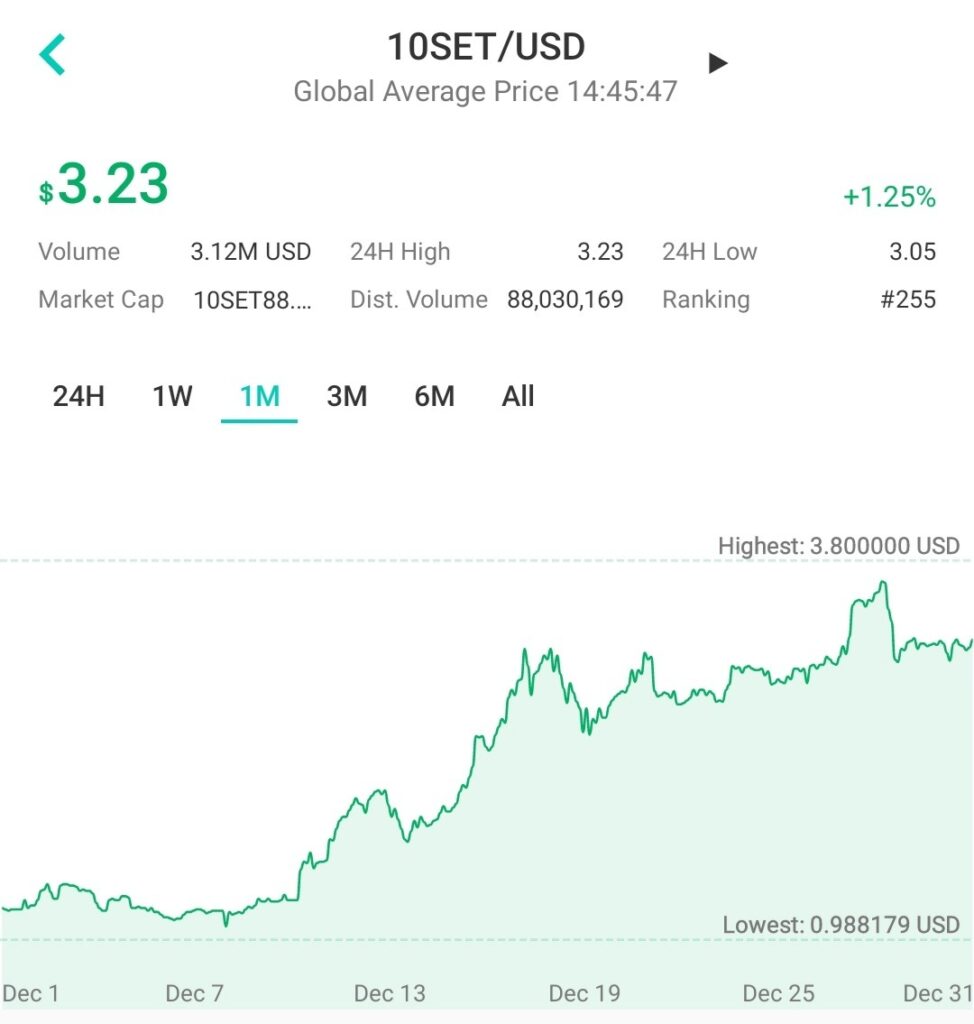Select the 1M timeframe tab
Image resolution: width=974 pixels, height=1024 pixels.
tap(259, 397)
